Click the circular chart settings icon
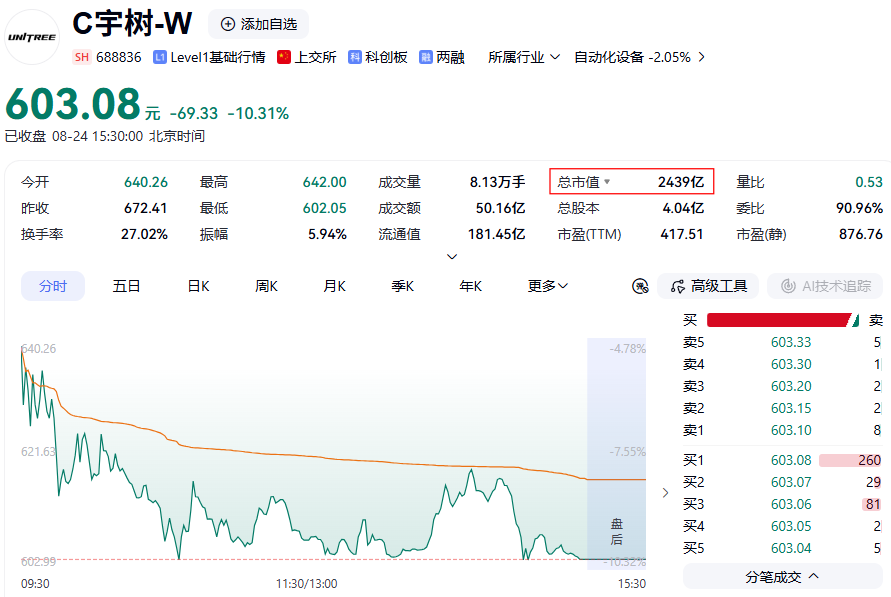The image size is (891, 597). (640, 286)
